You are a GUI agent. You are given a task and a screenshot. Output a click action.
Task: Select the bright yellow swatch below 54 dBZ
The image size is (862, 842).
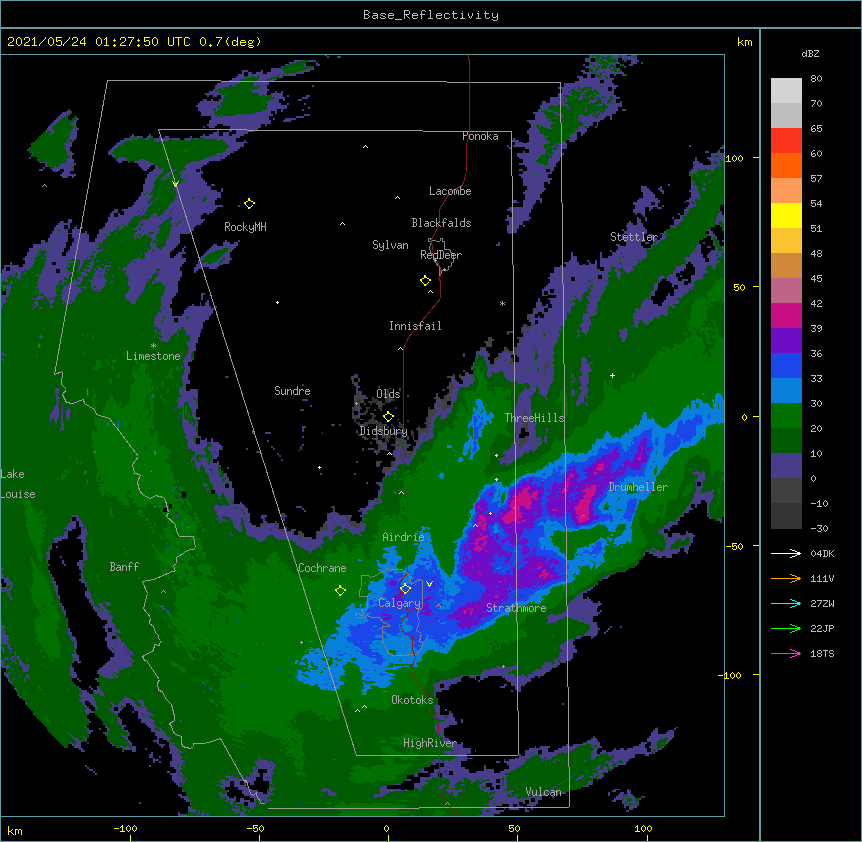tap(786, 216)
